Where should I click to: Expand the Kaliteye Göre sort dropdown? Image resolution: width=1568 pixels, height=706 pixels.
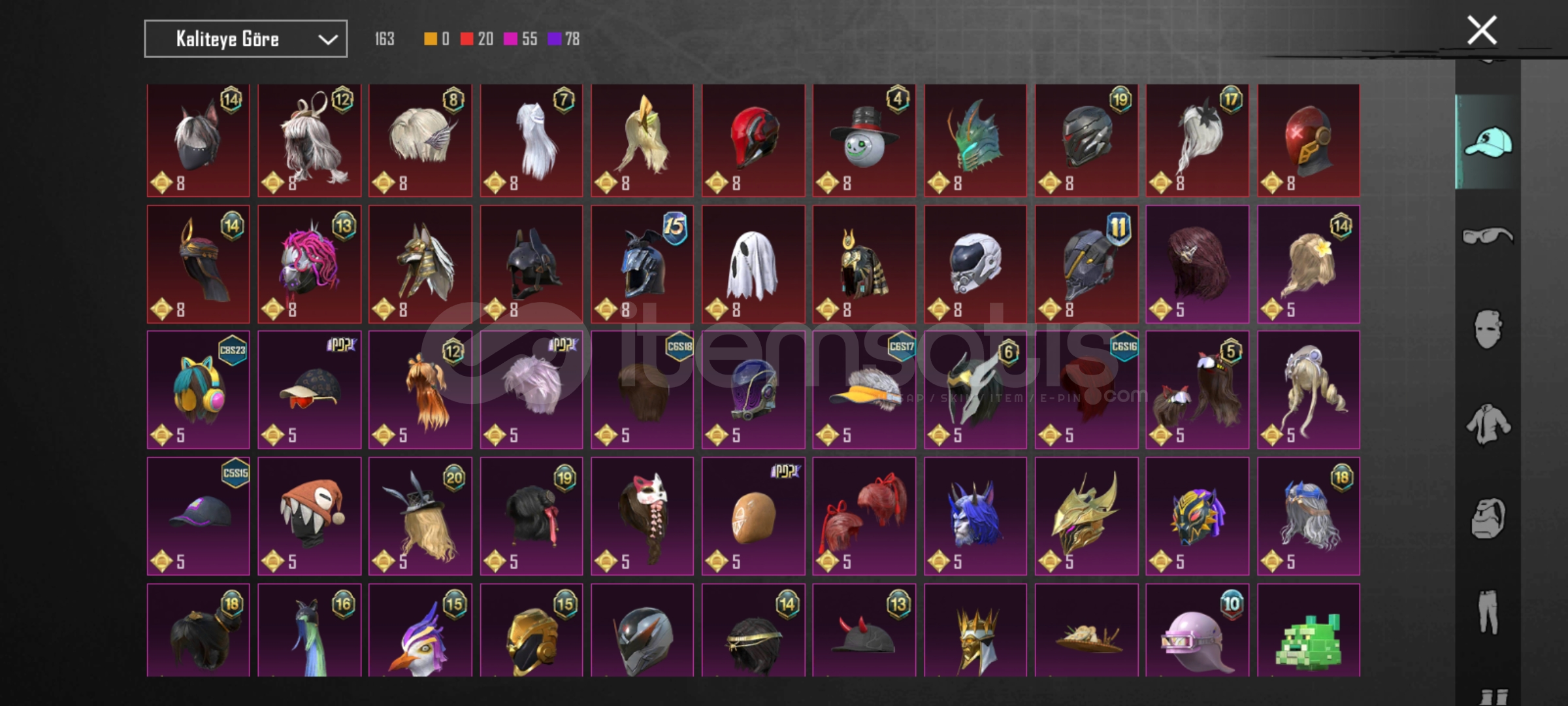click(246, 39)
